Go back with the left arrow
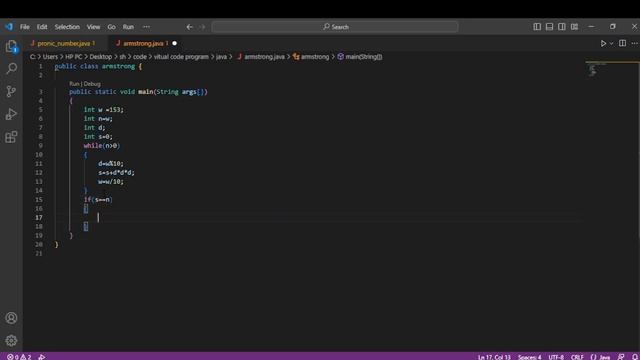The width and height of the screenshot is (640, 360). pos(189,27)
